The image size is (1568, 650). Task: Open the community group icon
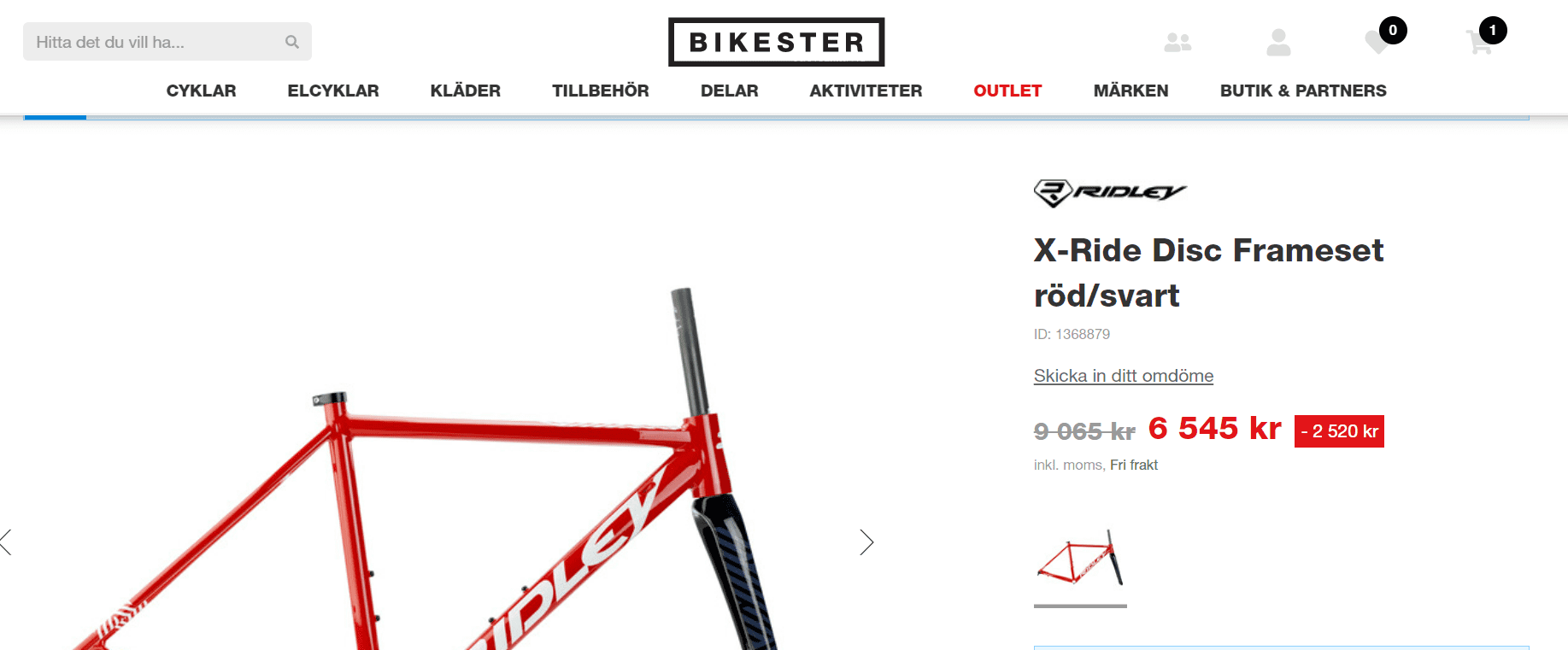click(1177, 42)
